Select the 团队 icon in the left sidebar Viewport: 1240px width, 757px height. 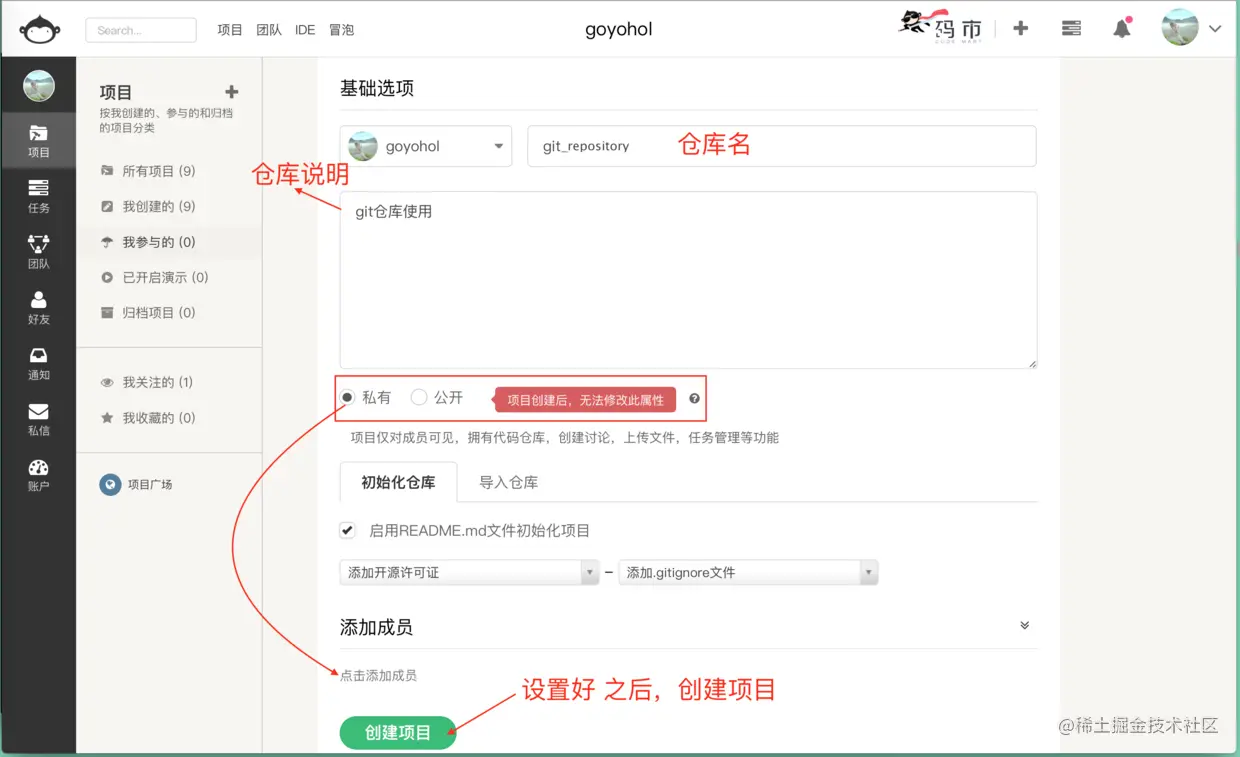(40, 252)
